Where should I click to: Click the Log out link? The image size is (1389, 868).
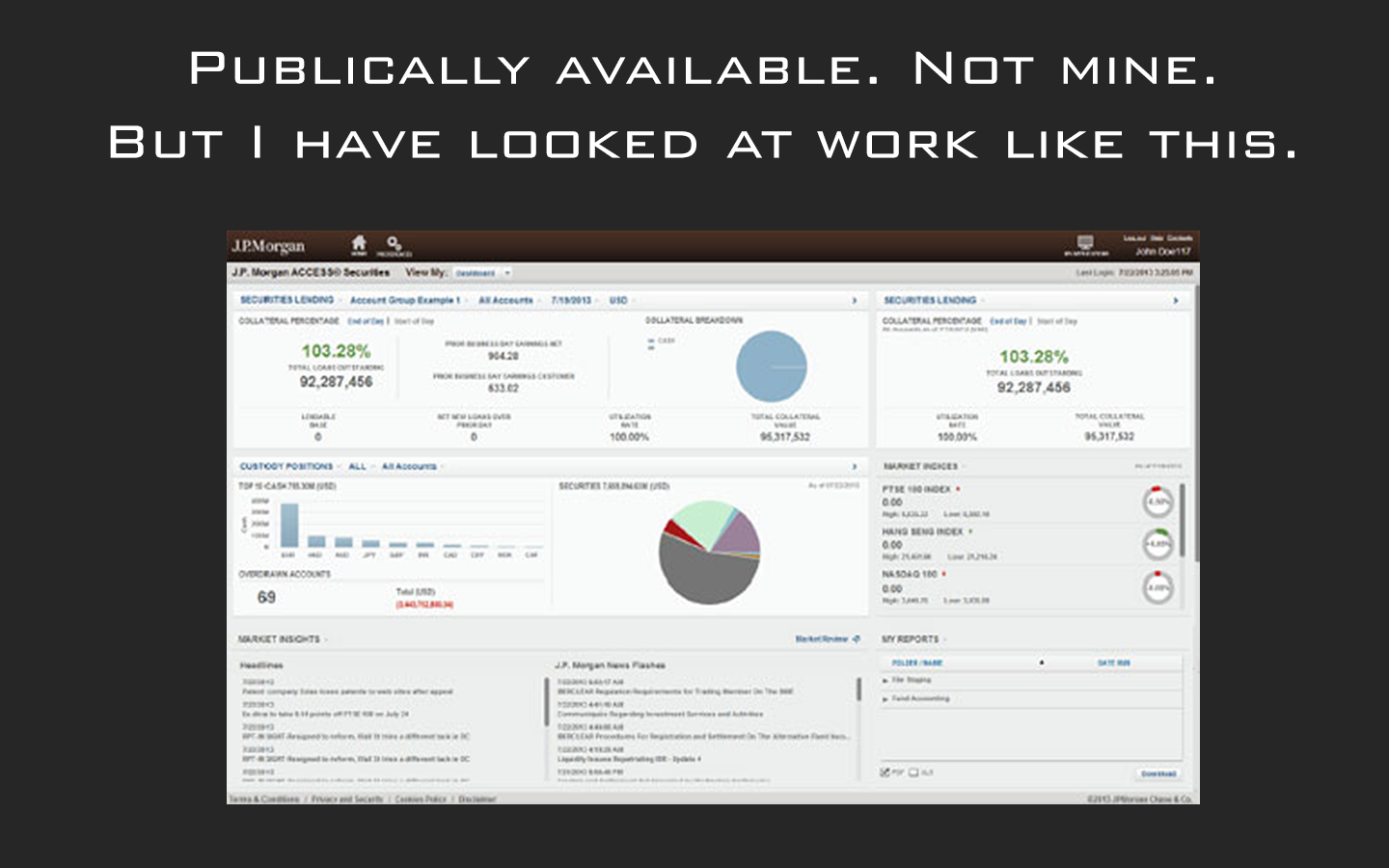(x=1134, y=238)
